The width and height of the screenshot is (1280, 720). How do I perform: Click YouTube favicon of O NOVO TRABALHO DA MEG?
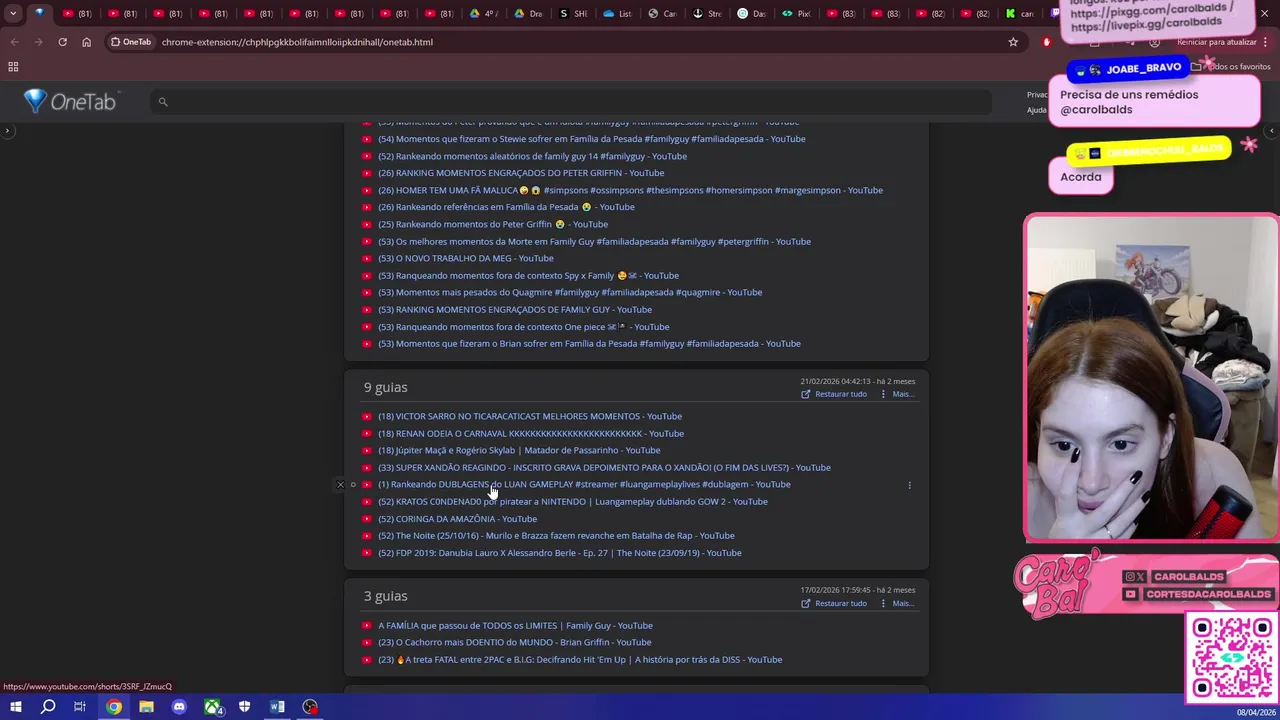click(367, 259)
